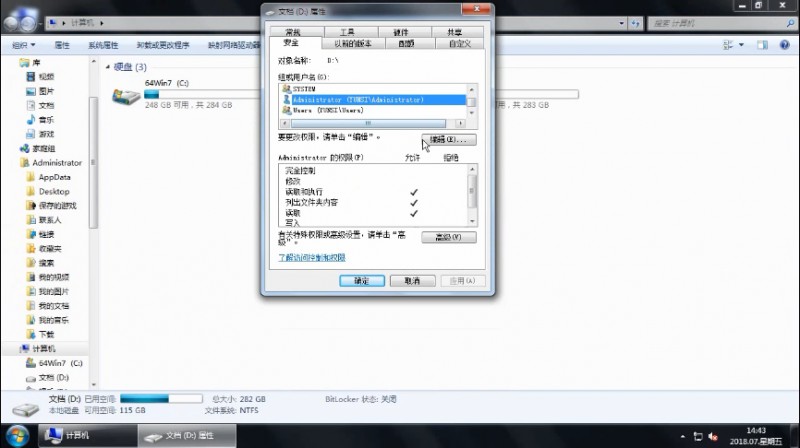This screenshot has width=800, height=448.
Task: Click the 64Win7 (C:) hard drive icon
Action: pos(126,96)
